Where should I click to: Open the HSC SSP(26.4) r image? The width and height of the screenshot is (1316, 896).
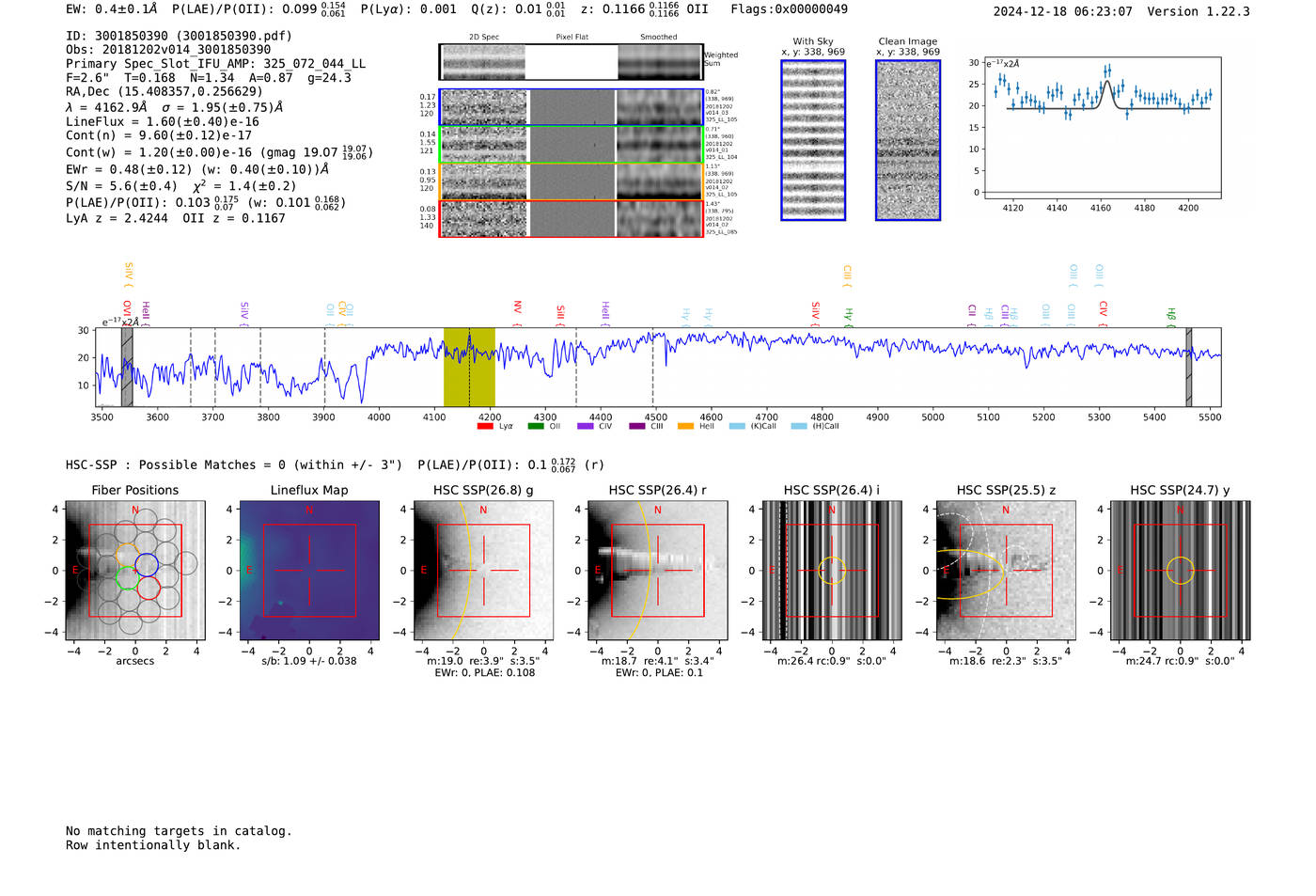[657, 571]
